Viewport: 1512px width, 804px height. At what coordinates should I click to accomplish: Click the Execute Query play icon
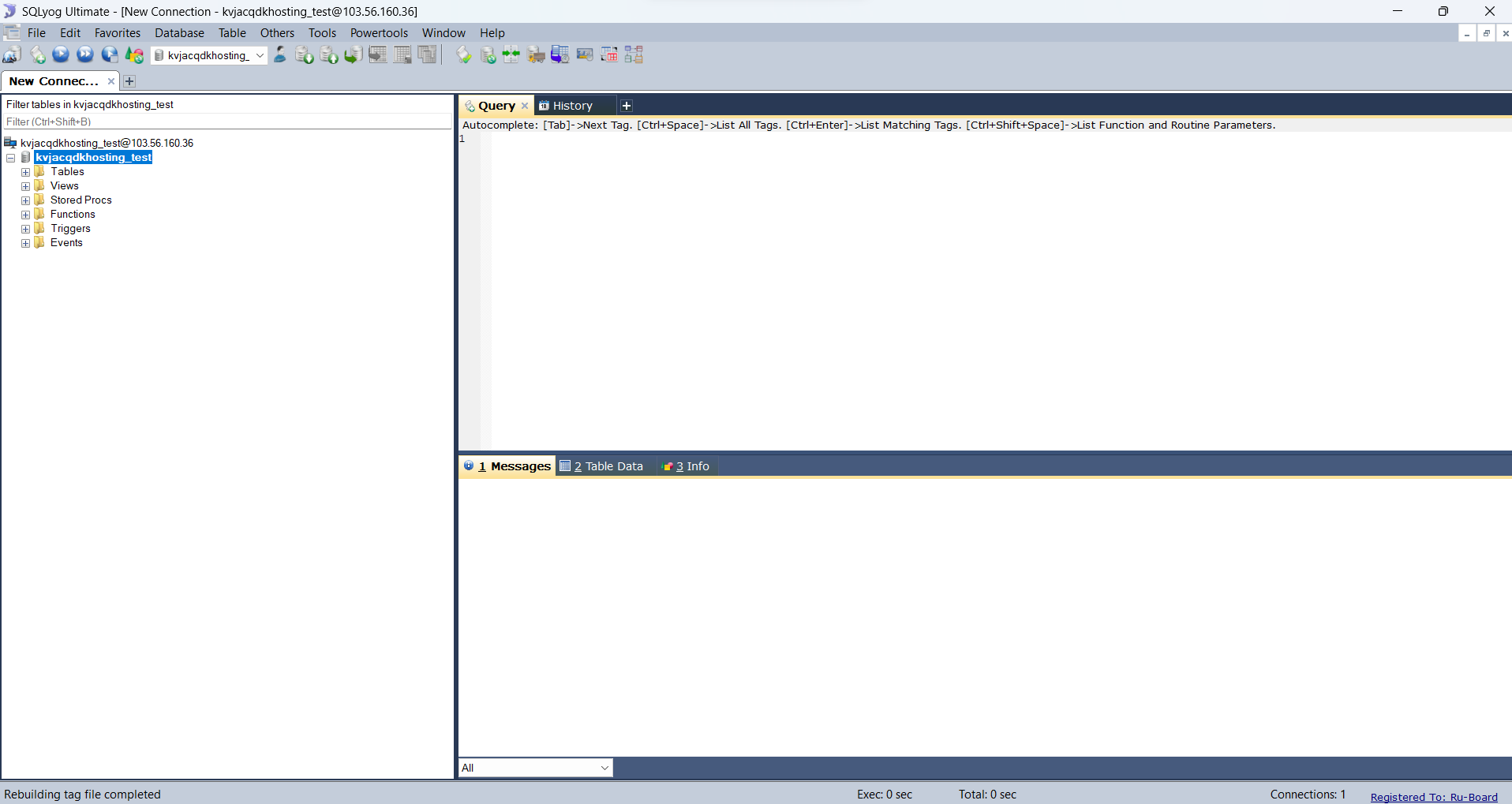(x=61, y=55)
